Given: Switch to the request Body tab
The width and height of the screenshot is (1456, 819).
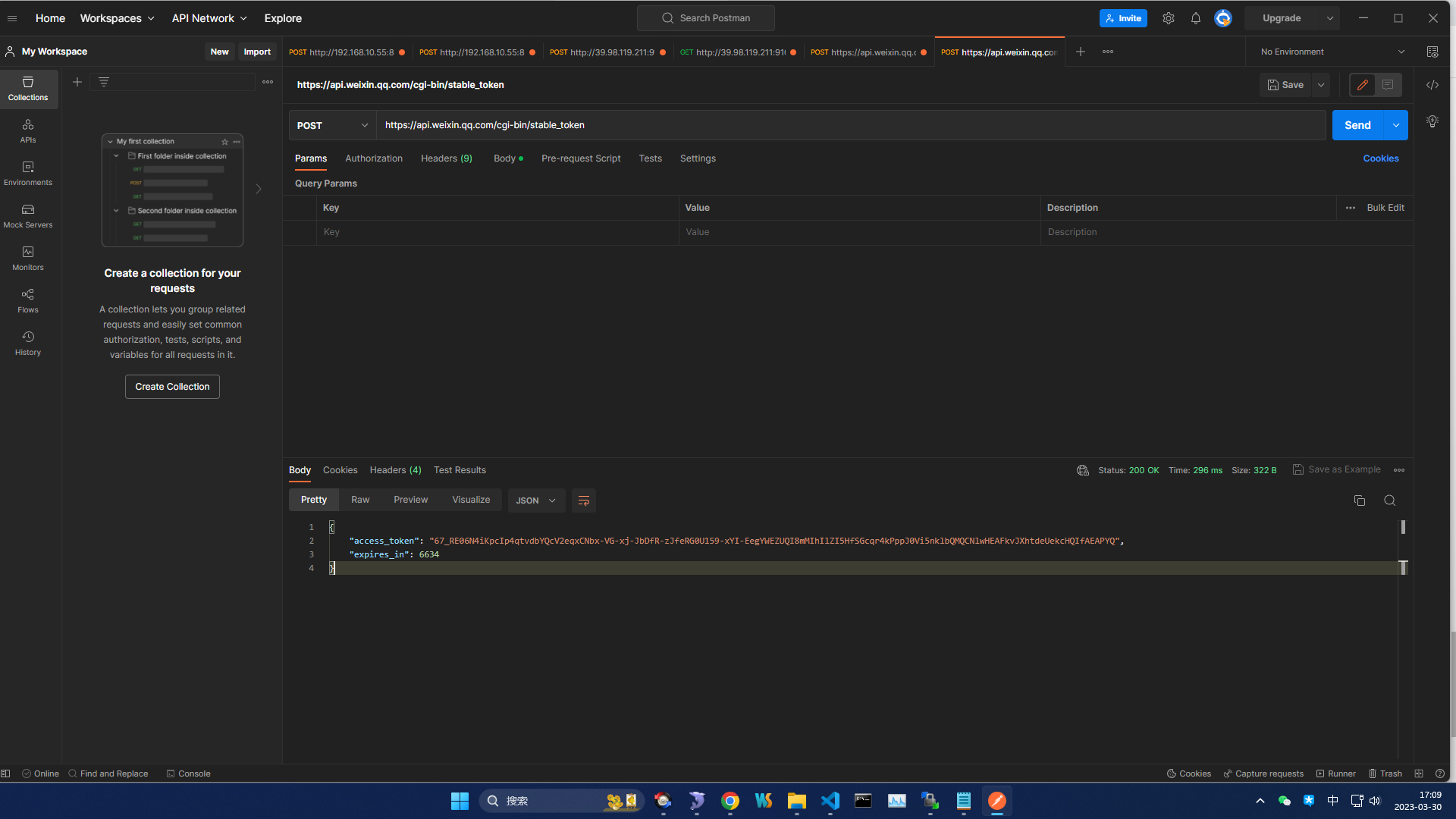Looking at the screenshot, I should [508, 158].
